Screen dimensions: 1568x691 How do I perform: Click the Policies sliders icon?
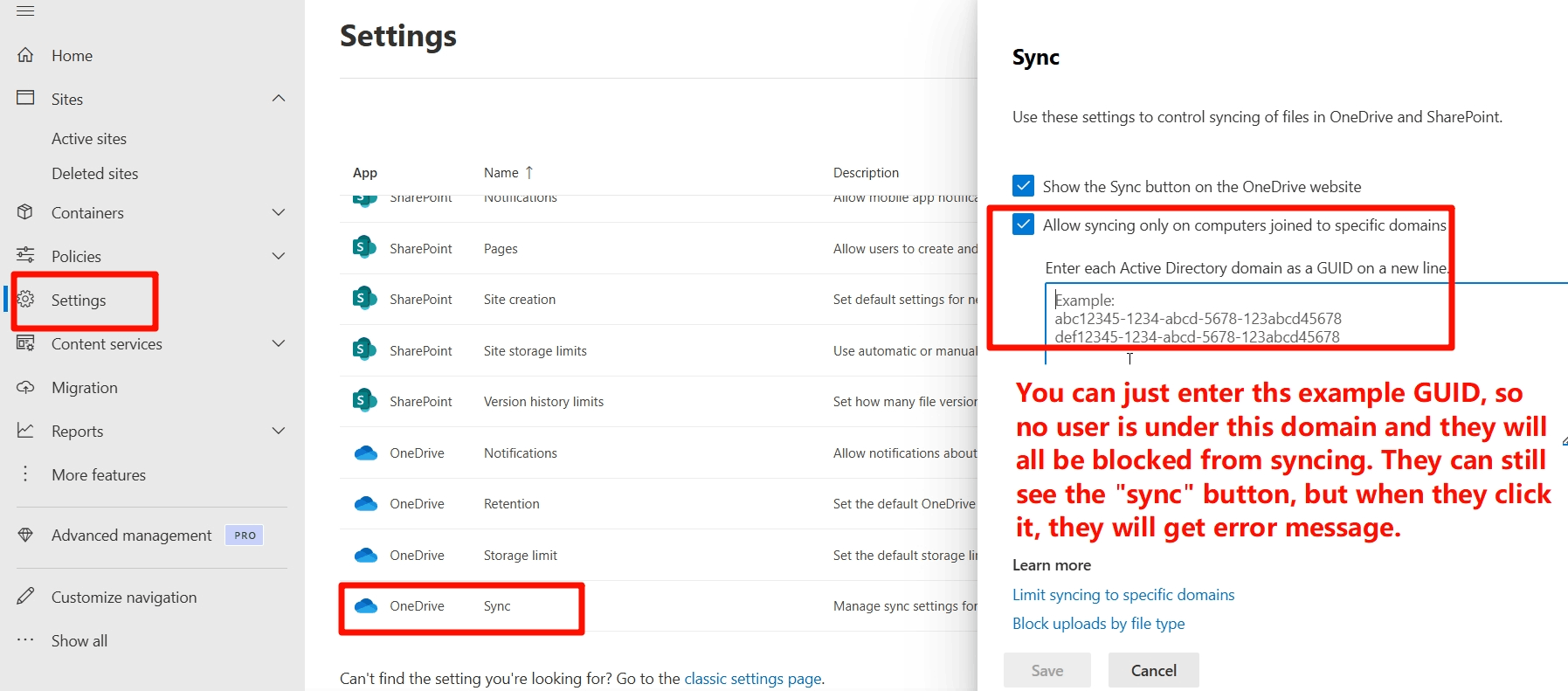[25, 255]
